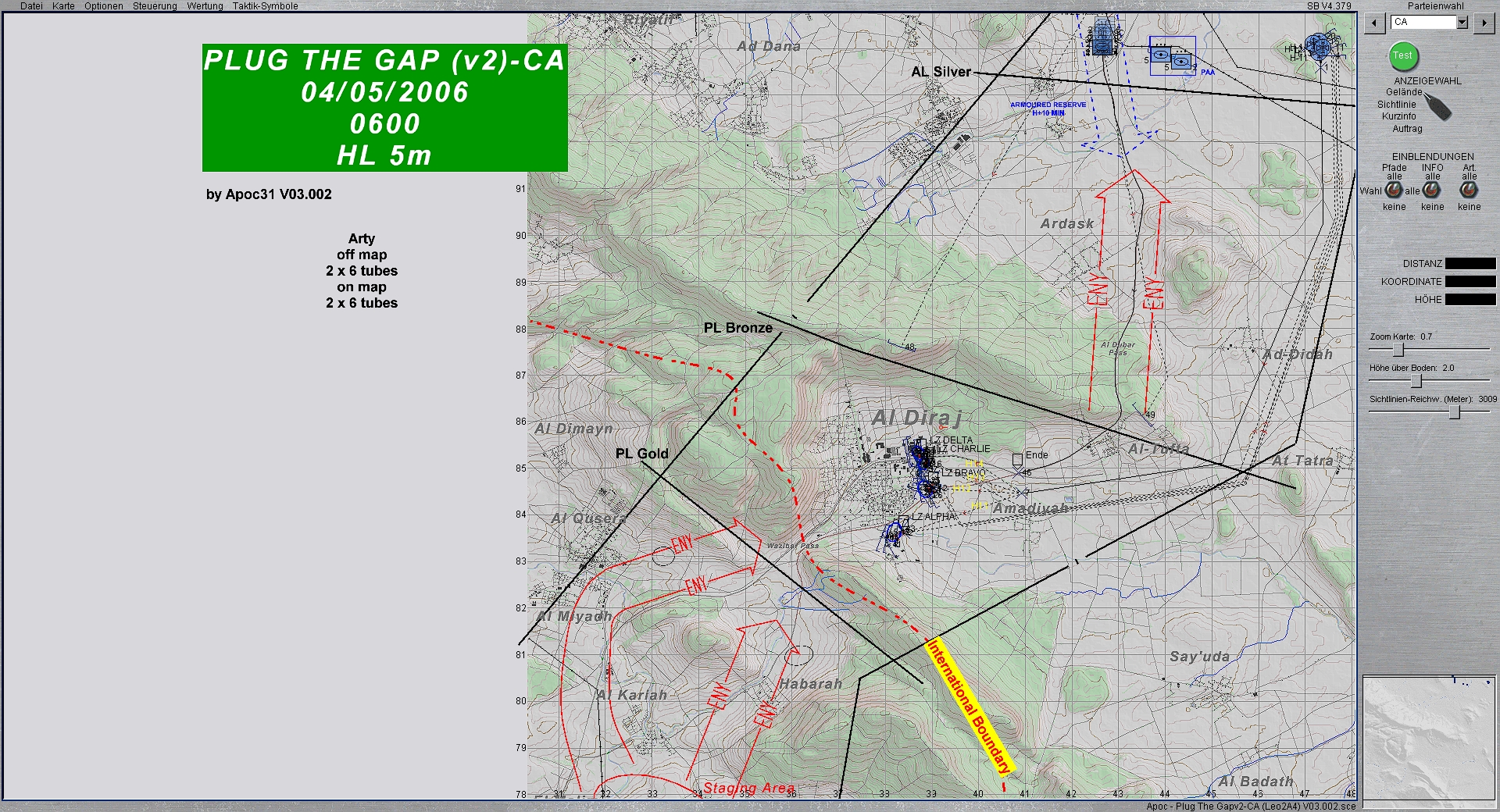
Task: Click the armoured unit icon near AL Silver
Action: [x=1102, y=37]
